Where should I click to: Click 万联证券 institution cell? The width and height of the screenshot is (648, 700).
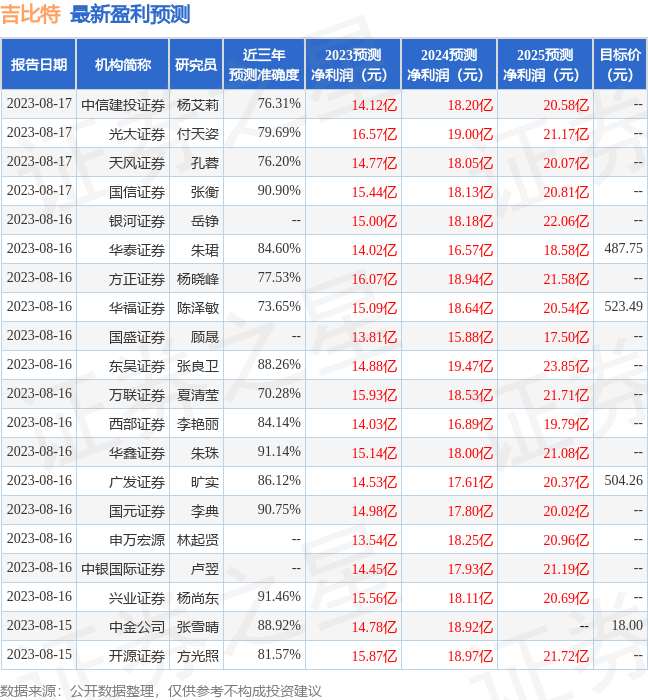click(x=137, y=396)
